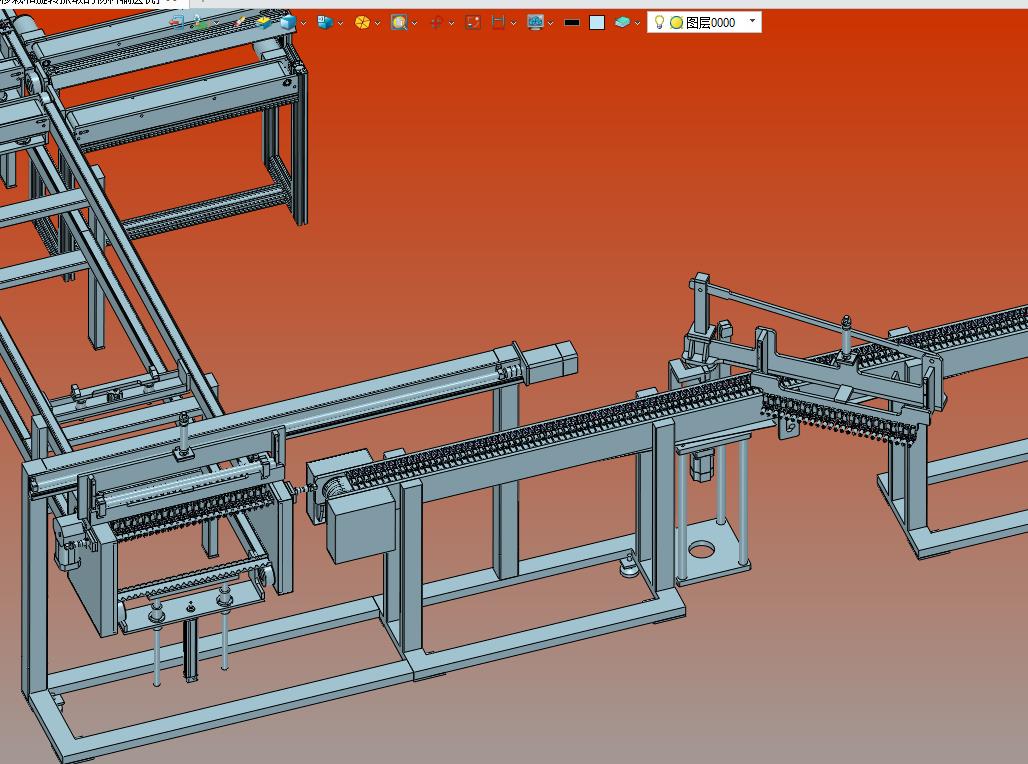Toggle the light bulb layer visibility
Image resolution: width=1028 pixels, height=764 pixels.
(660, 22)
